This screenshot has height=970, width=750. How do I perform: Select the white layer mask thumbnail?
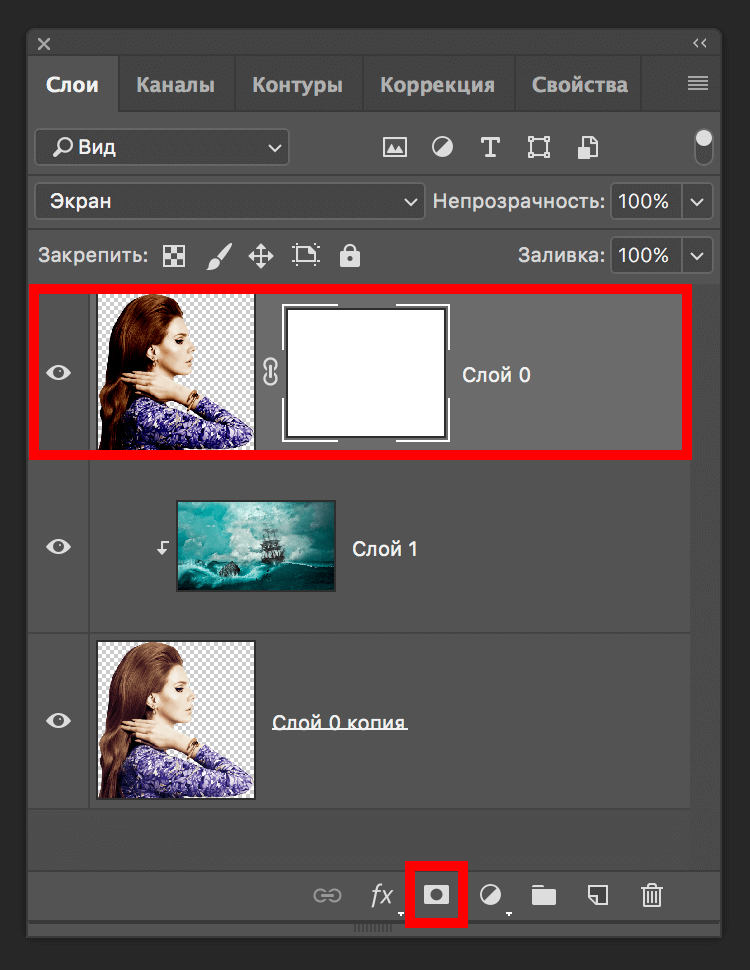point(366,373)
